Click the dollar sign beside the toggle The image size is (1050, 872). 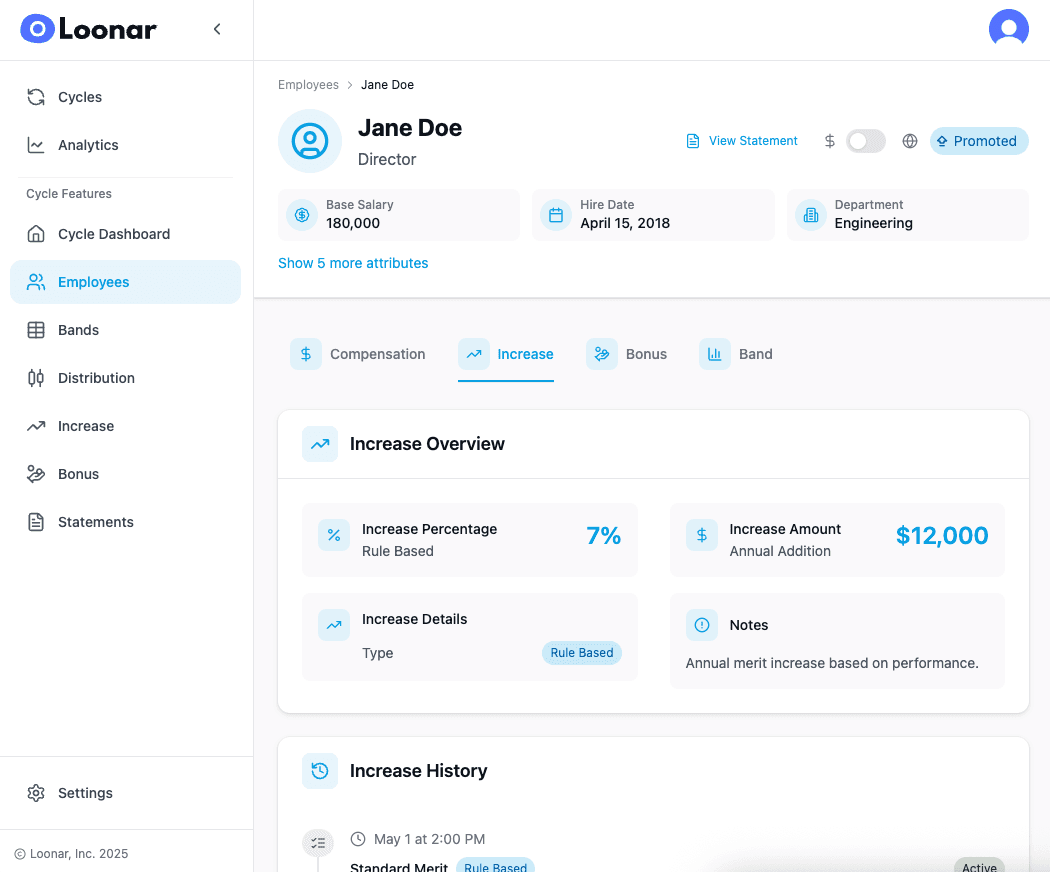pyautogui.click(x=829, y=141)
